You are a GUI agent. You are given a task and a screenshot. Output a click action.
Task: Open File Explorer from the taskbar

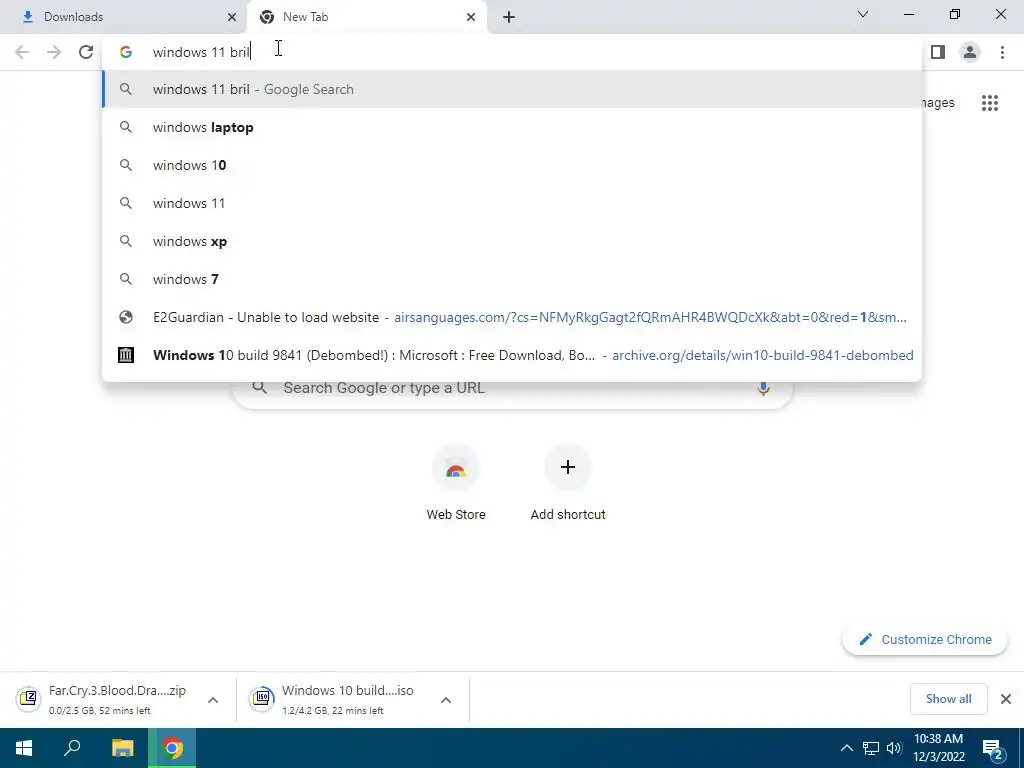click(123, 748)
